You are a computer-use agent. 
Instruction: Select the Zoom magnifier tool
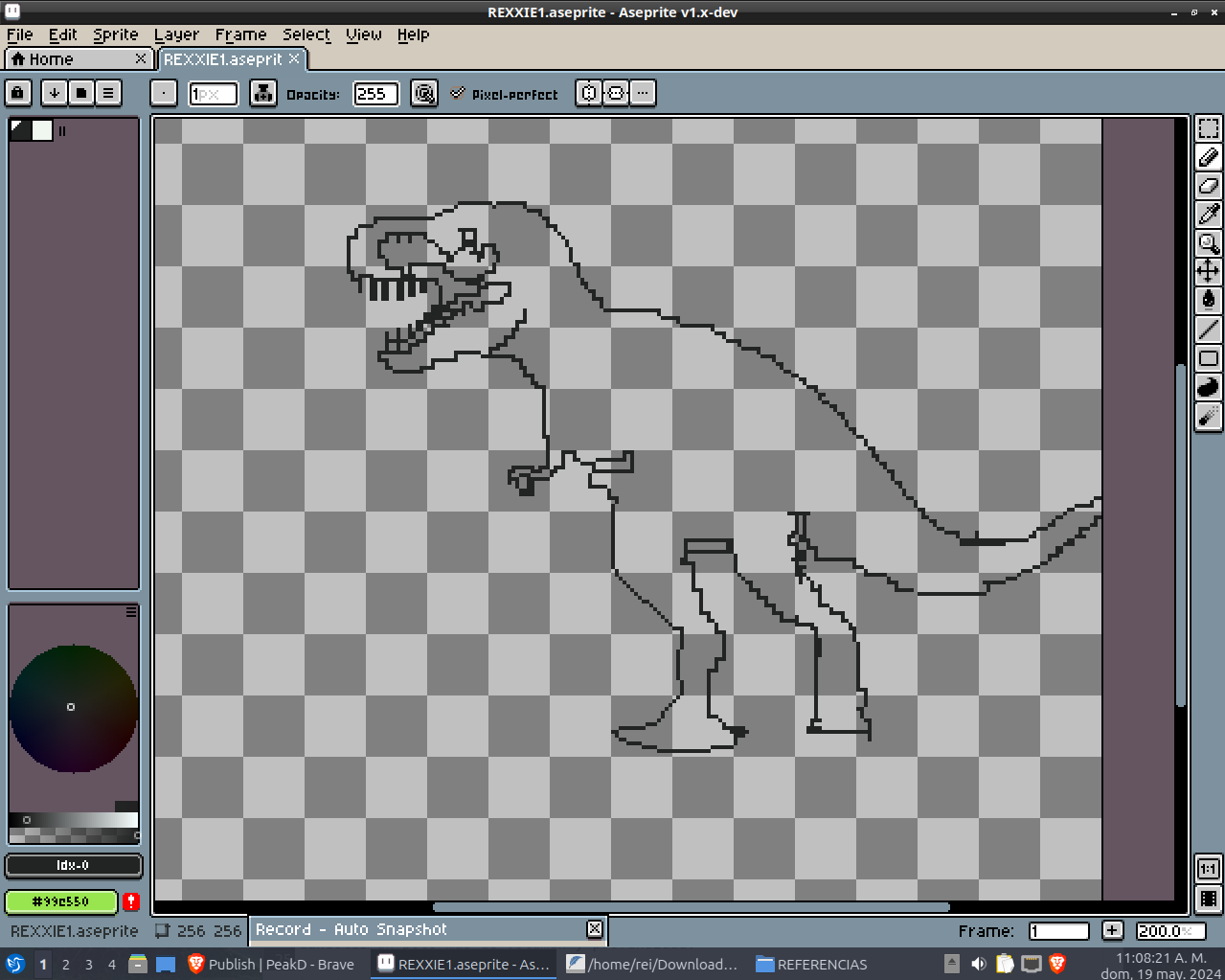click(1209, 243)
